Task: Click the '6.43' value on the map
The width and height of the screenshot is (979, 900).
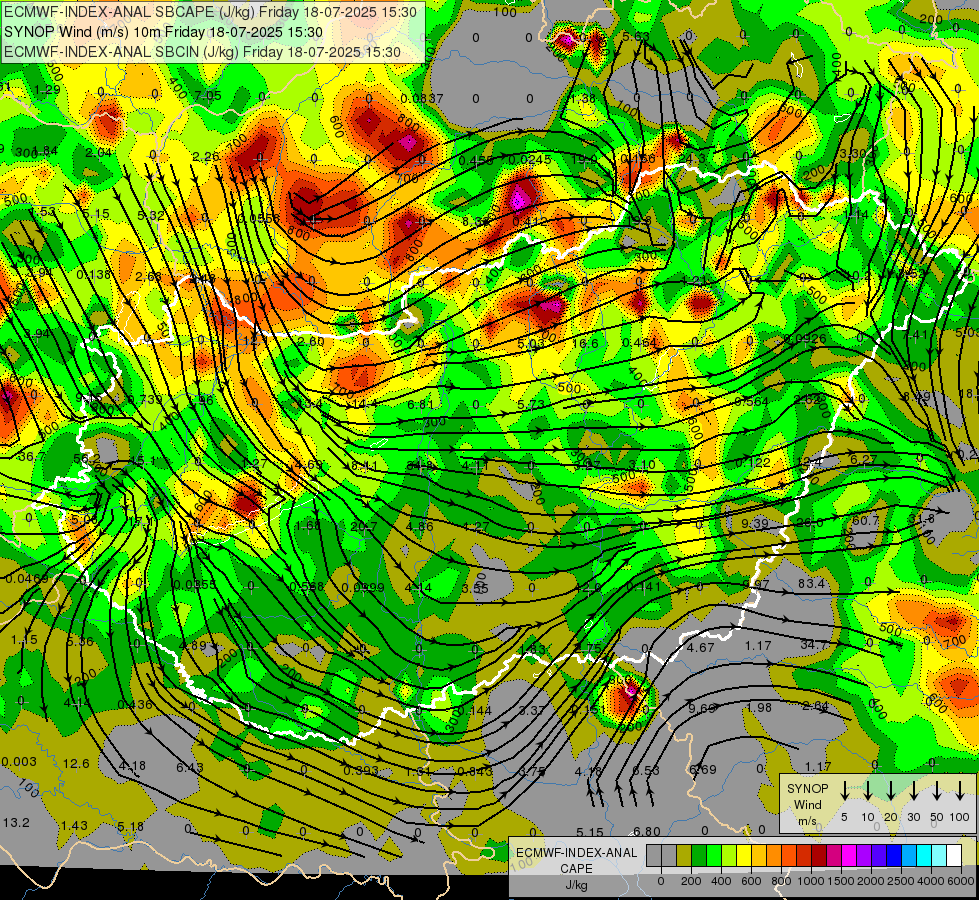Action: [190, 768]
